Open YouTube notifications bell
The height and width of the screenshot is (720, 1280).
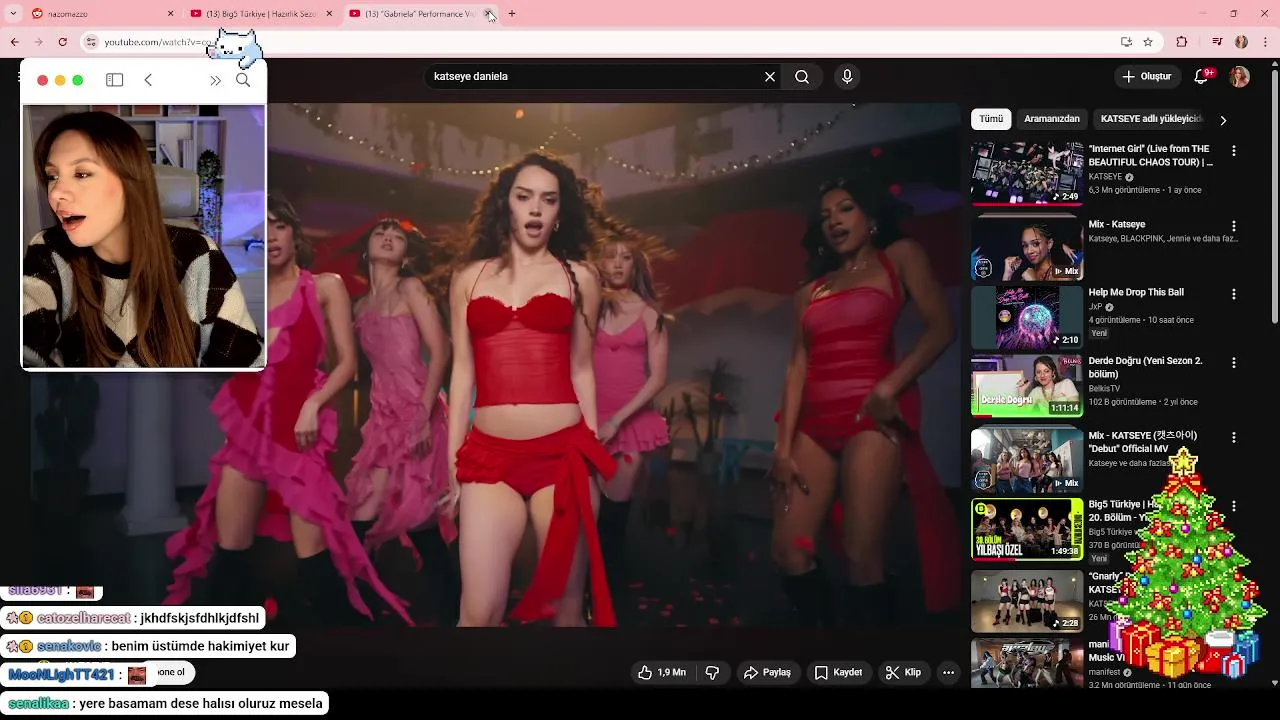[1202, 77]
